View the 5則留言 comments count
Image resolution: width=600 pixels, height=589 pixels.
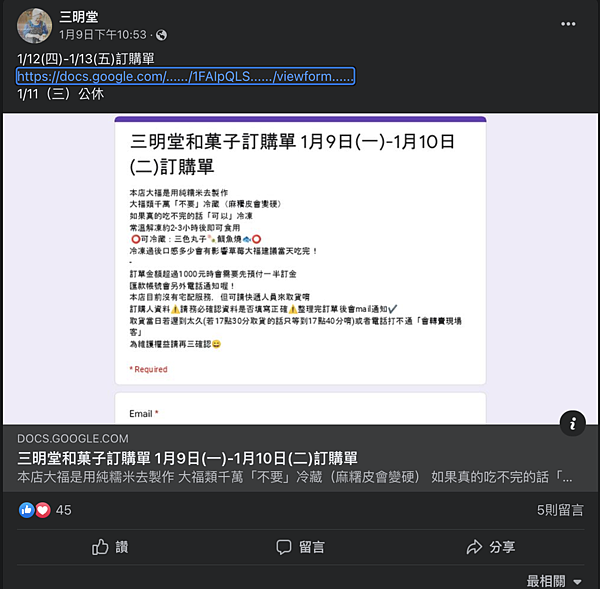[x=560, y=510]
